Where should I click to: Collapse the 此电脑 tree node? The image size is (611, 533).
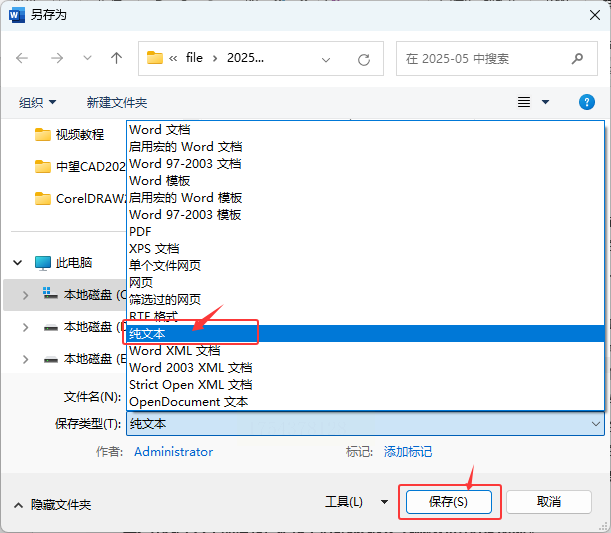pyautogui.click(x=18, y=263)
